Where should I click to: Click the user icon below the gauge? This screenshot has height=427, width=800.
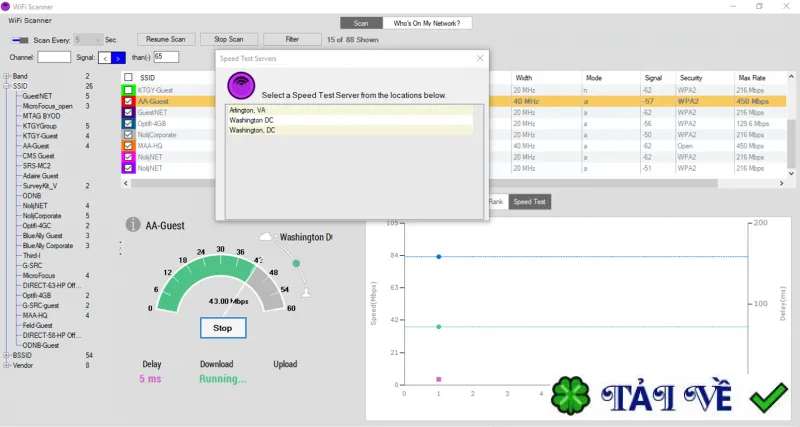click(306, 293)
